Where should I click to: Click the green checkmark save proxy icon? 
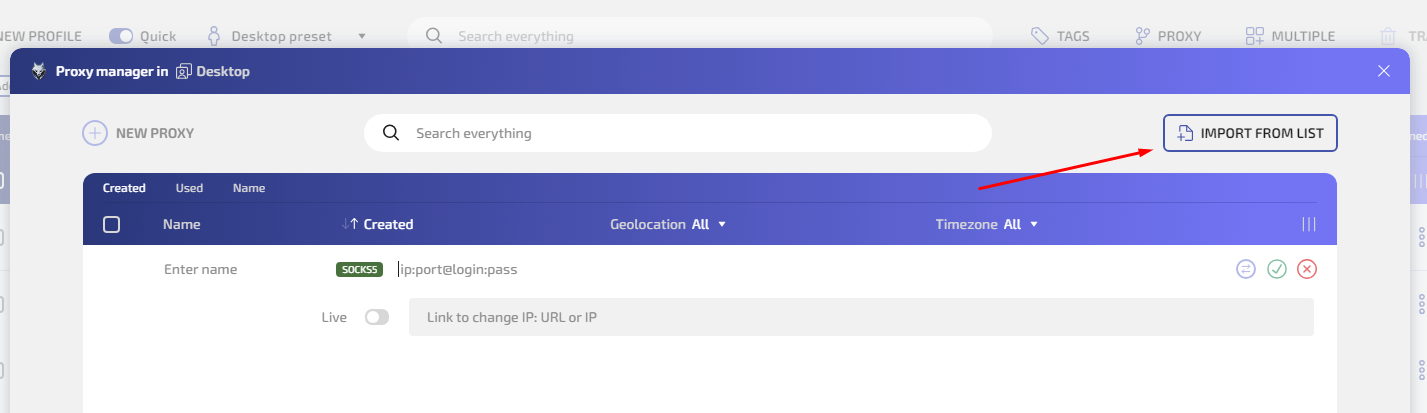point(1276,269)
